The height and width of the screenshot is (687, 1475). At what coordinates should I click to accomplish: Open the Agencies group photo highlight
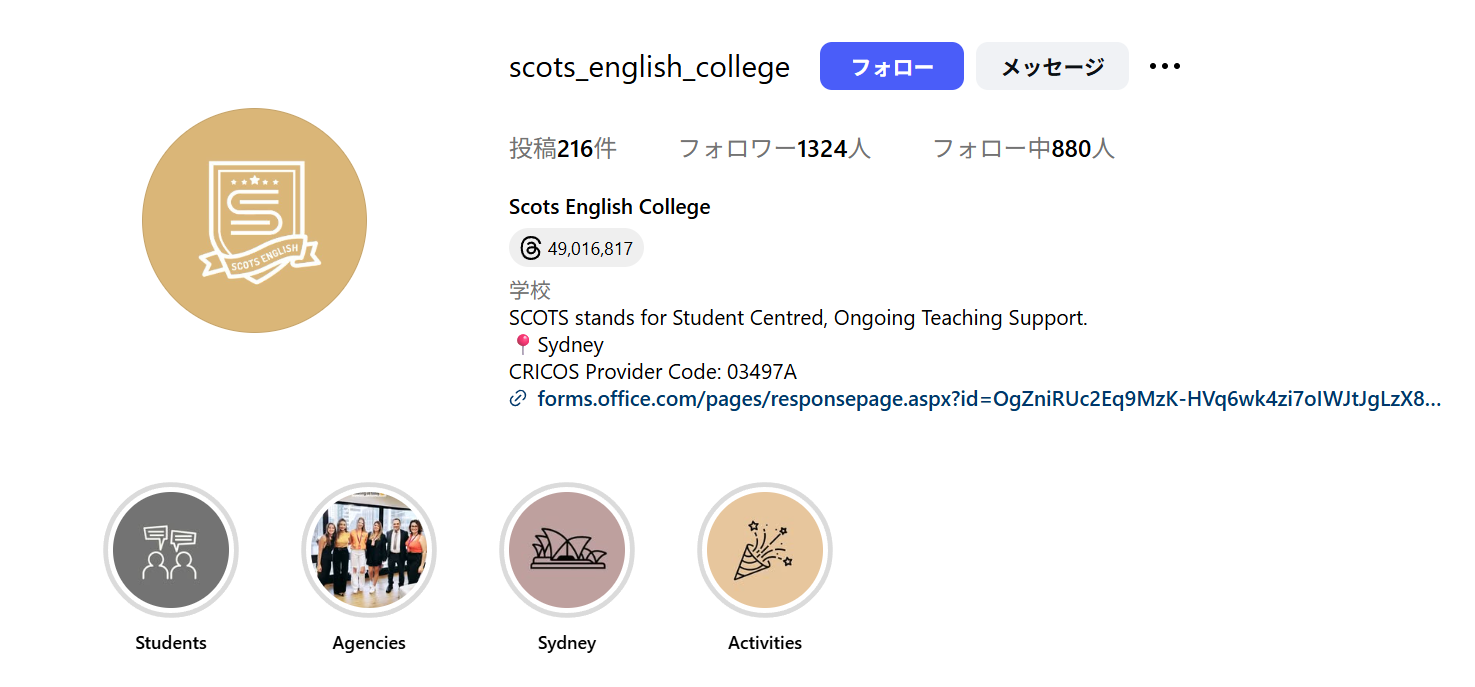[369, 551]
